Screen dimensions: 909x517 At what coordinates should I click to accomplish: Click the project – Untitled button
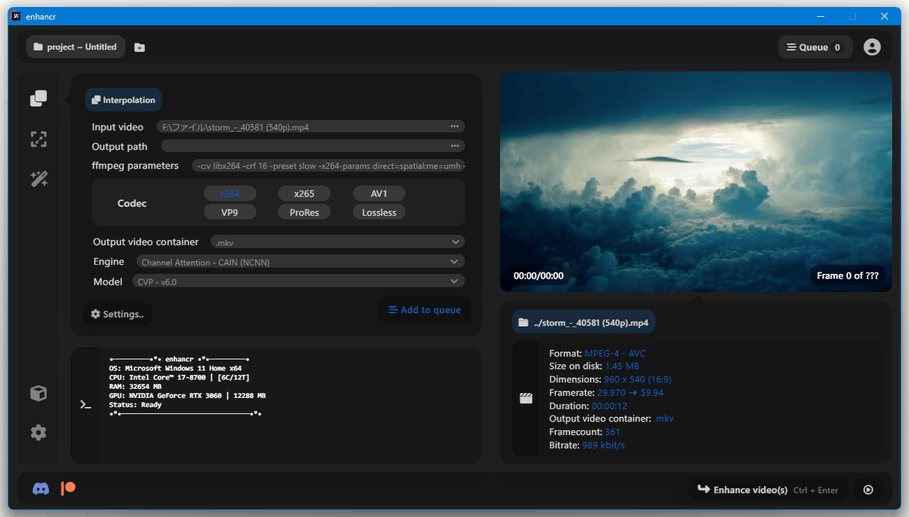point(75,47)
